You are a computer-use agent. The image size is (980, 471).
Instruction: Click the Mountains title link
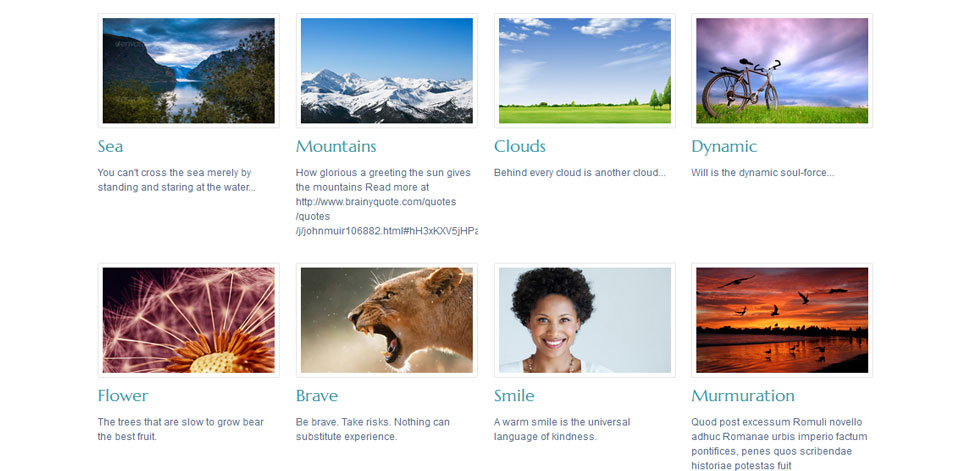click(336, 146)
